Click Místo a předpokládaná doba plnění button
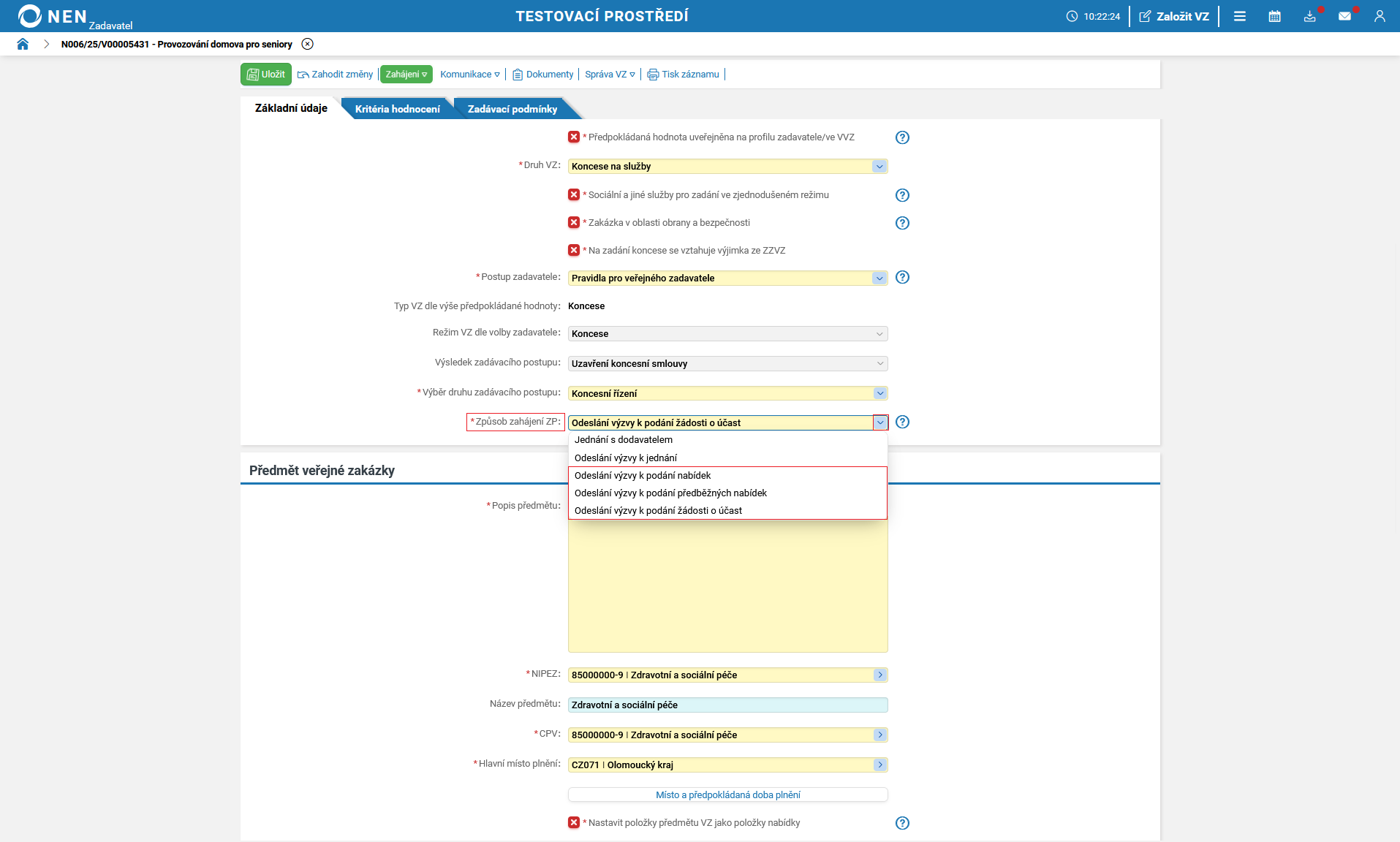The height and width of the screenshot is (842, 1400). [728, 795]
